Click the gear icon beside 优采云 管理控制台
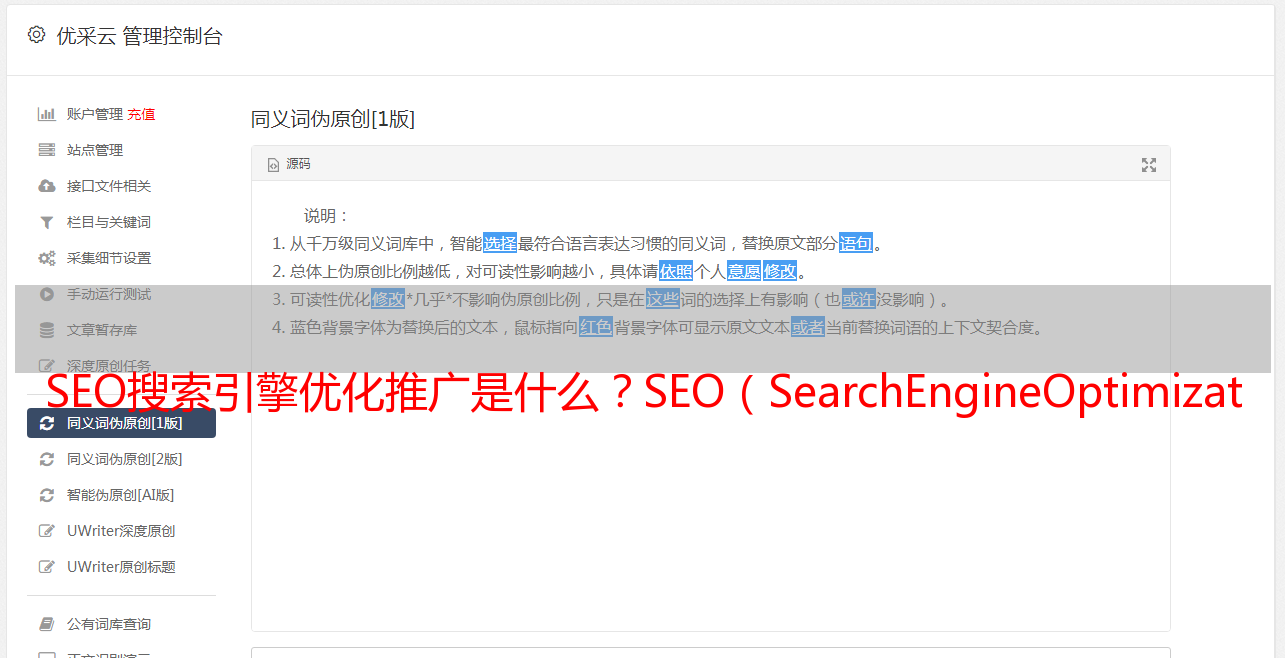1285x658 pixels. tap(36, 35)
